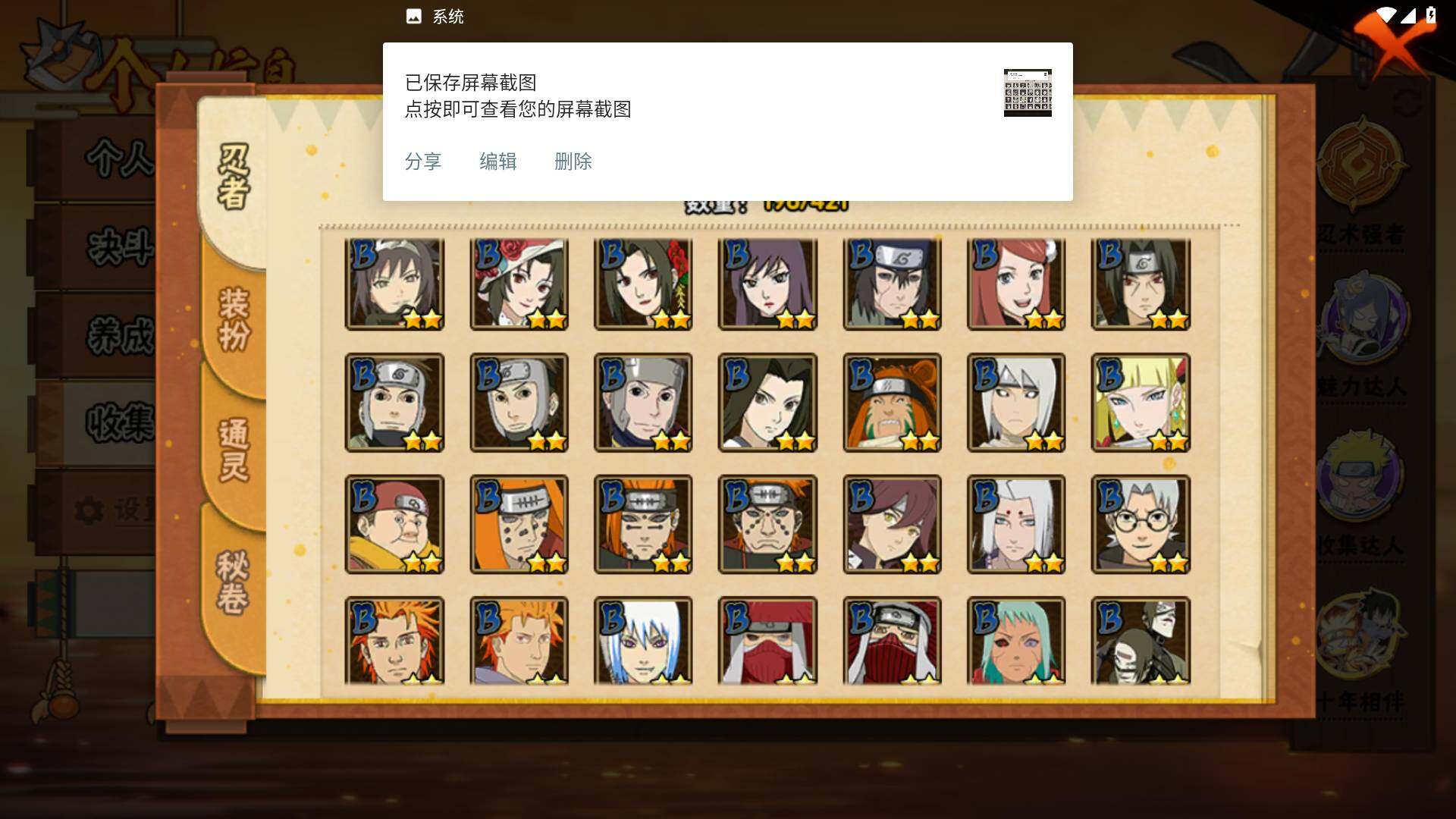Choose the blonde girl with green earrings
The image size is (1456, 819).
coord(1141,403)
